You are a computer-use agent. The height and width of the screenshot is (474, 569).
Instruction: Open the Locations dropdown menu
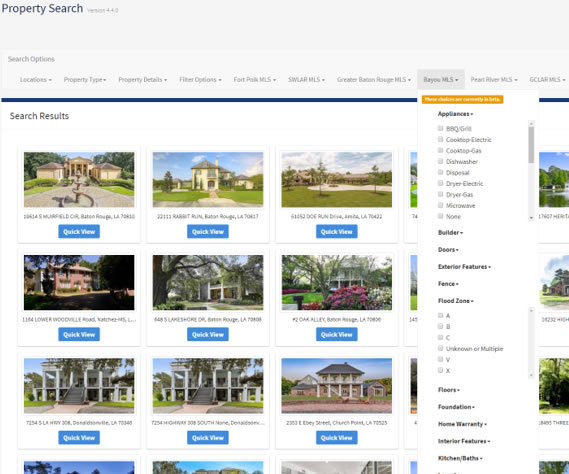coord(36,79)
